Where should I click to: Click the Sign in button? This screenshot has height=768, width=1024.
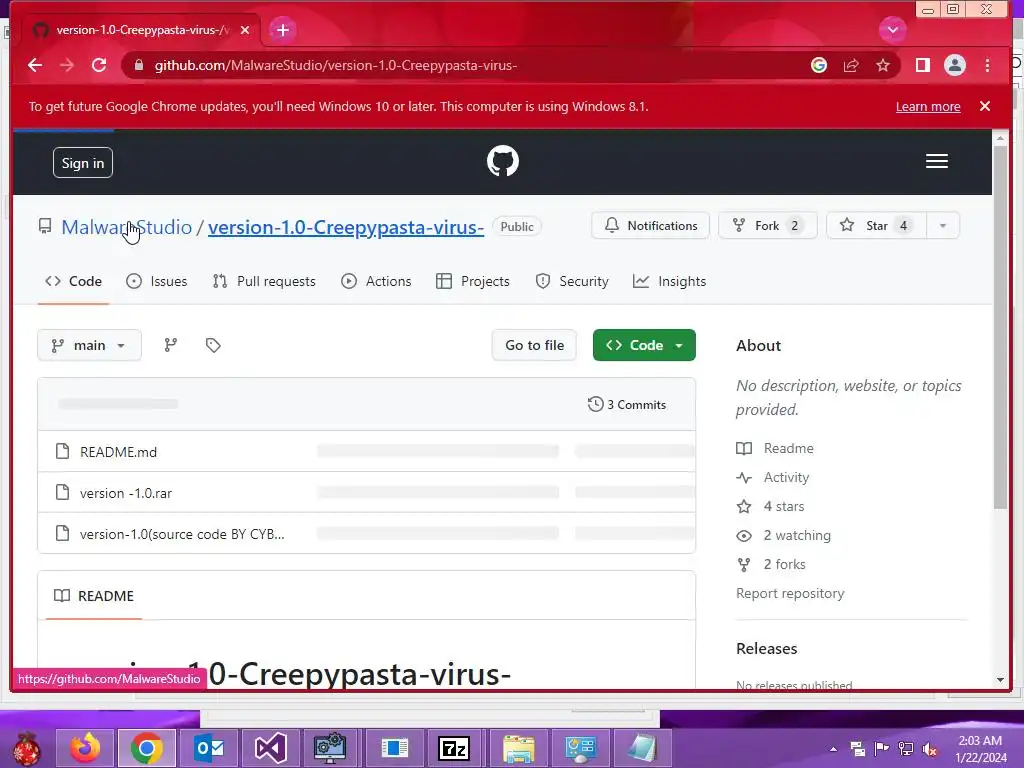[83, 163]
